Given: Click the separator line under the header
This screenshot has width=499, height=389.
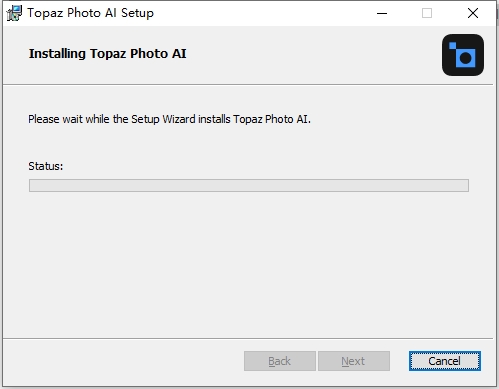Looking at the screenshot, I should click(248, 84).
